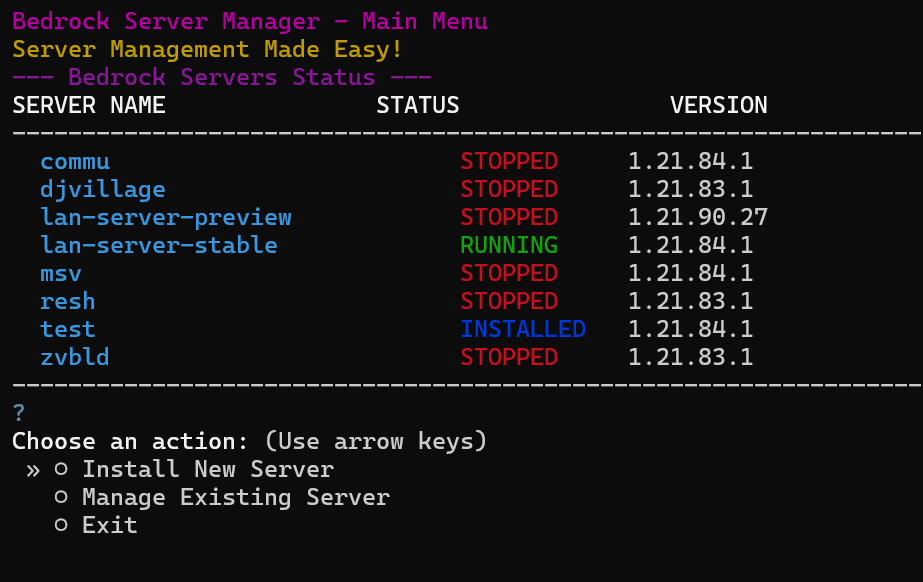Click the arrow selector beside Install New Server

point(35,469)
